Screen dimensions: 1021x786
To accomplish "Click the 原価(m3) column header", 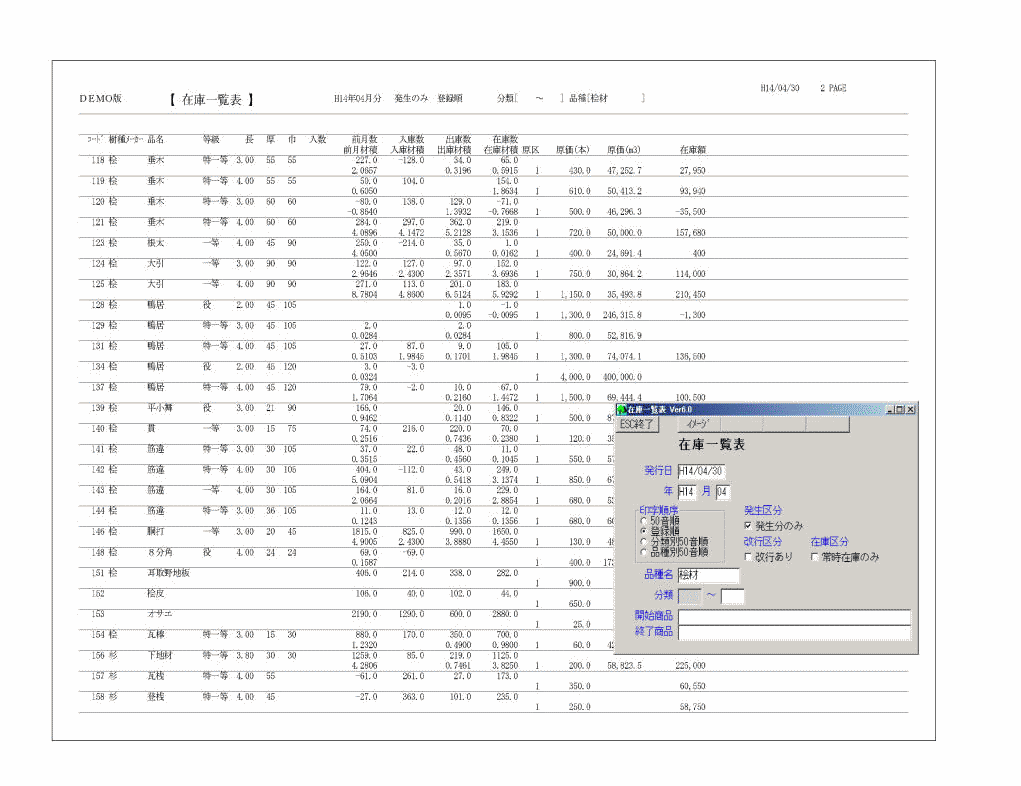I will 624,150.
